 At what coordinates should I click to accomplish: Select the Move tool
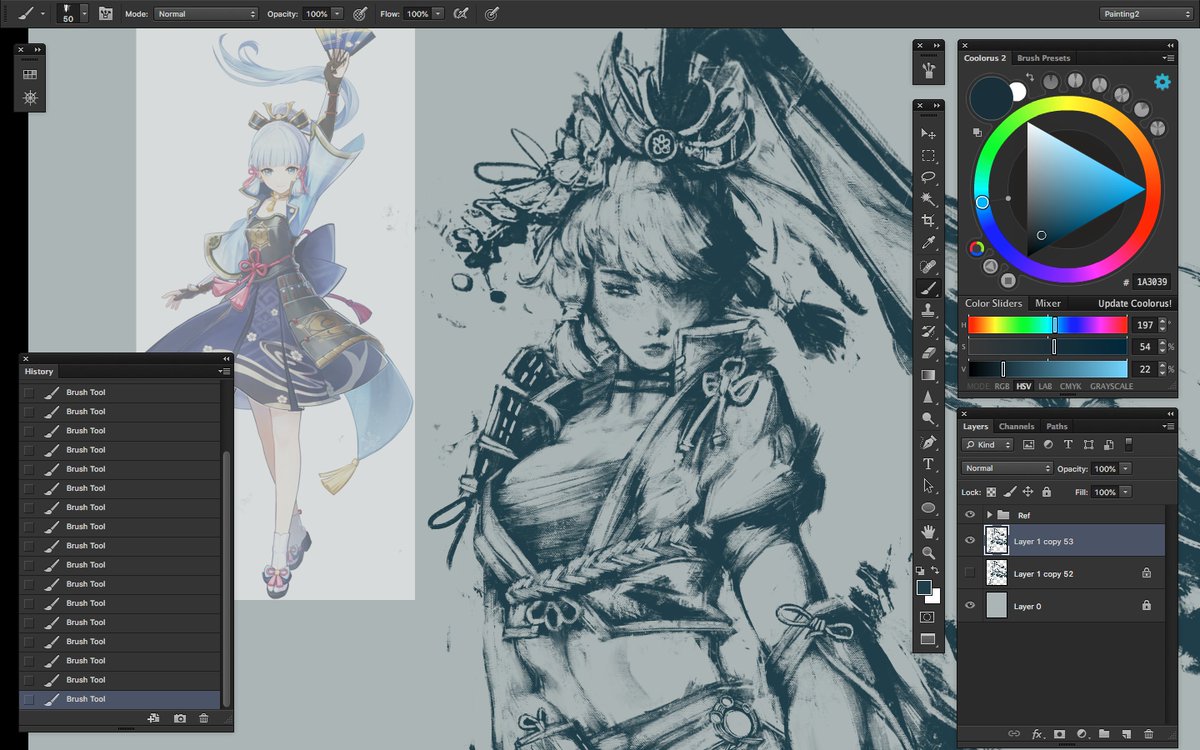[928, 134]
